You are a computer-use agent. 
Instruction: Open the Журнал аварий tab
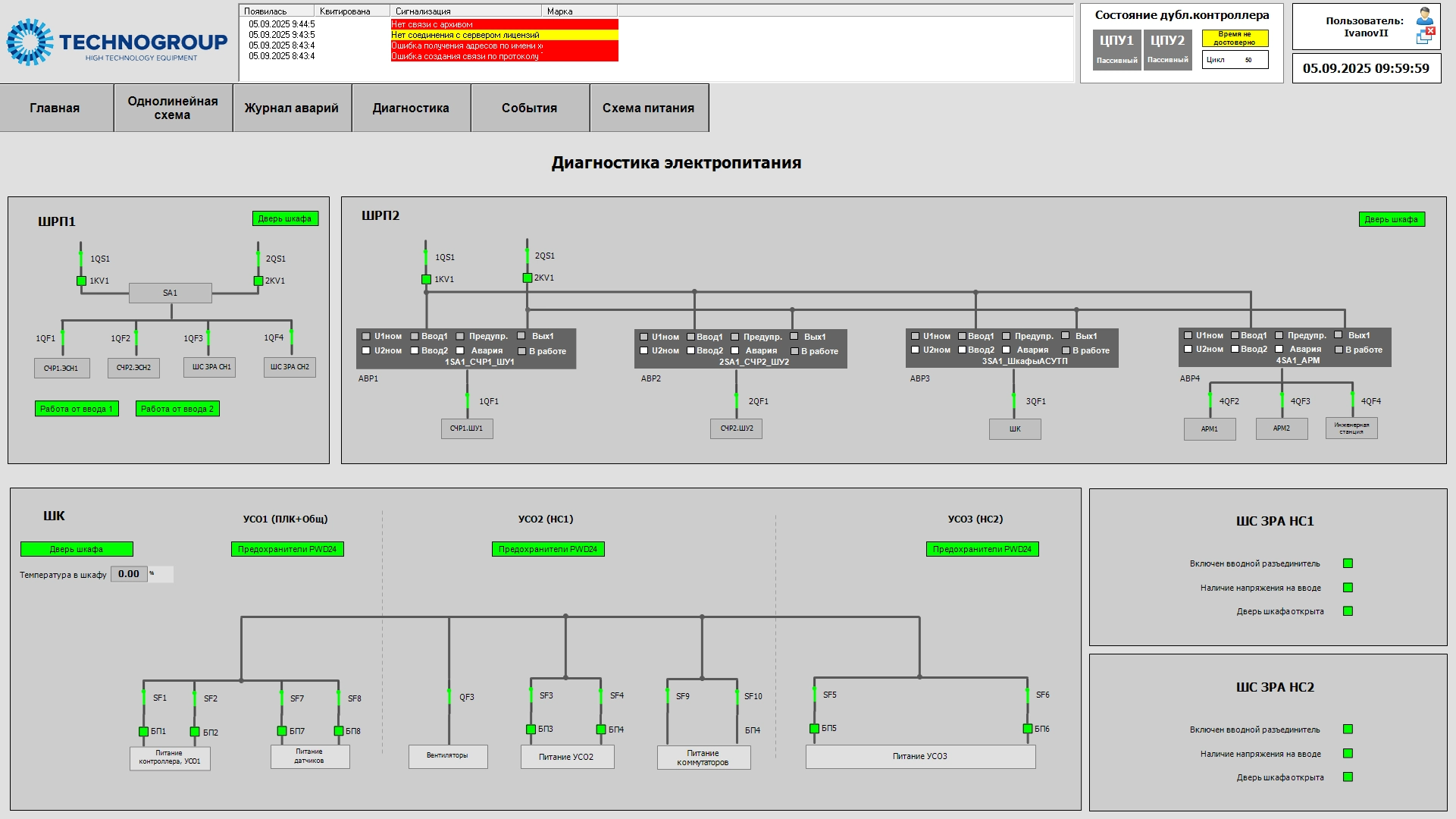(x=292, y=108)
